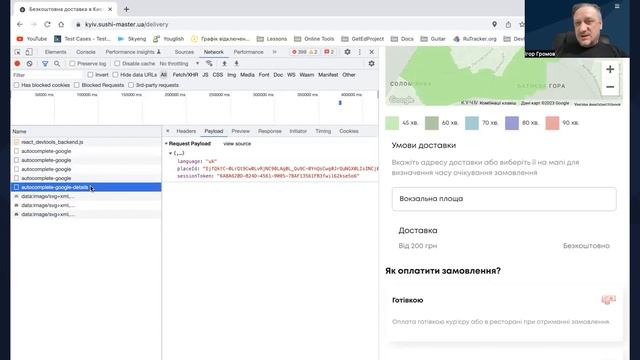This screenshot has width=640, height=360.
Task: Click the share page icon
Action: (x=508, y=24)
